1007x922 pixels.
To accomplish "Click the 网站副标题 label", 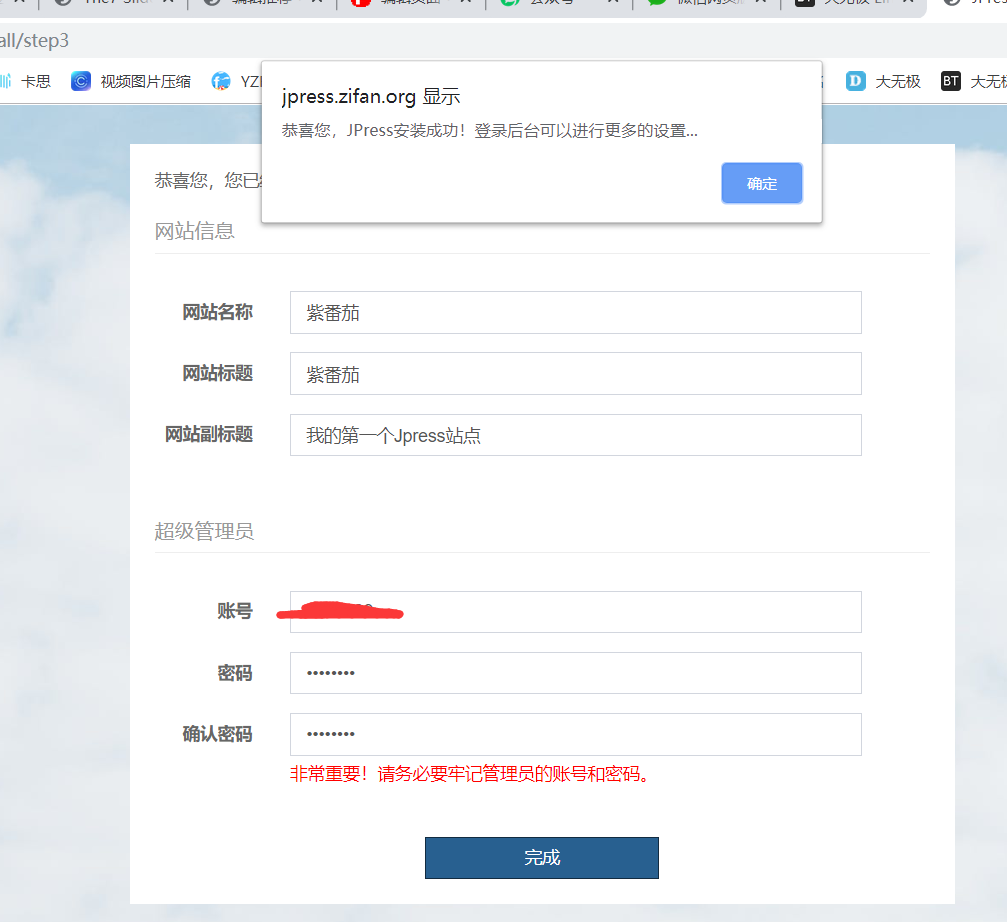I will click(209, 434).
